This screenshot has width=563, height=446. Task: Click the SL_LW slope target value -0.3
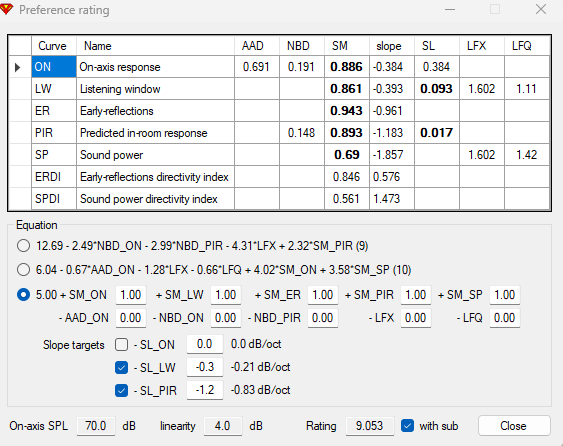point(205,367)
